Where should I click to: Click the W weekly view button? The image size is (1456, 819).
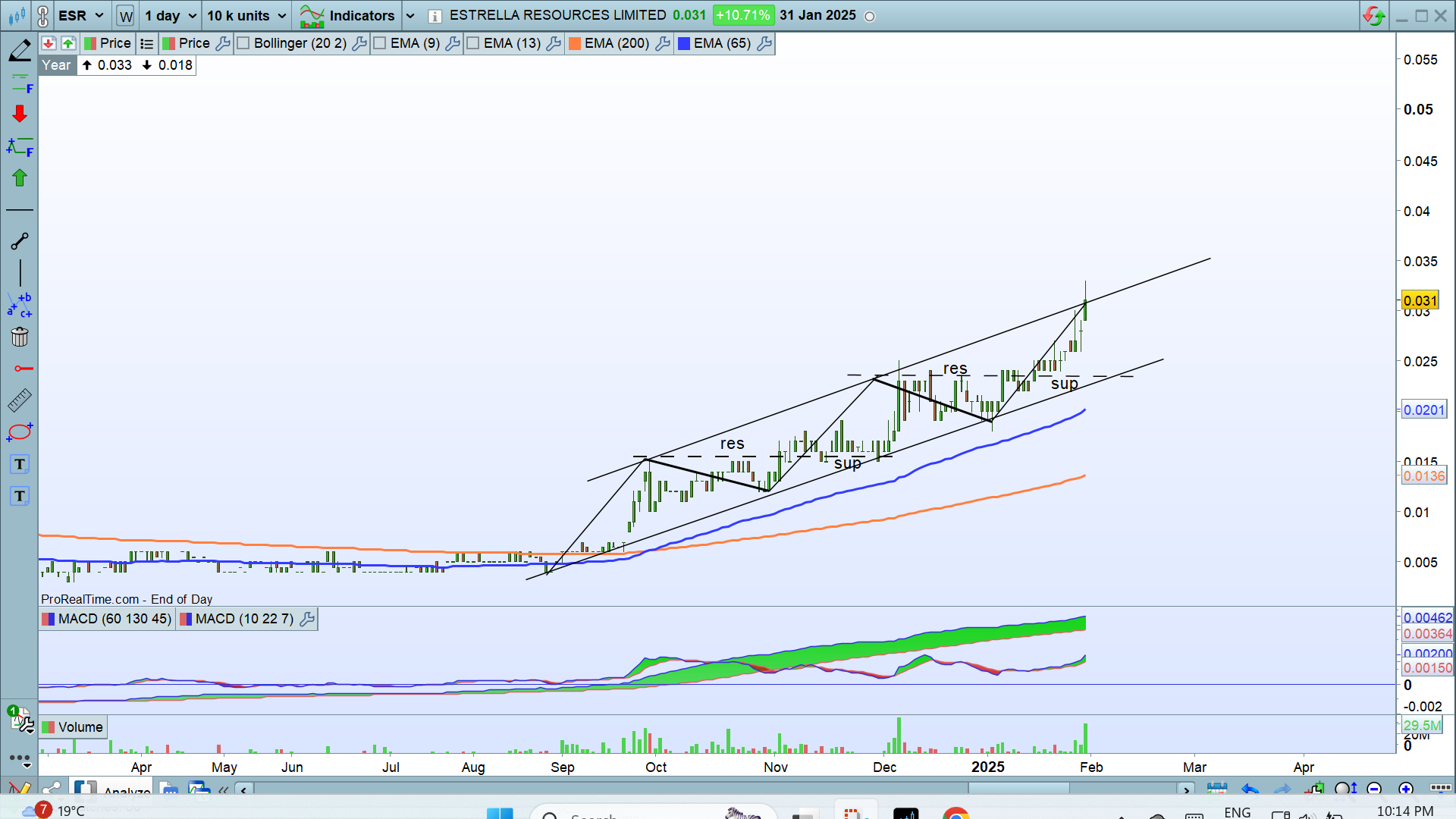click(126, 16)
